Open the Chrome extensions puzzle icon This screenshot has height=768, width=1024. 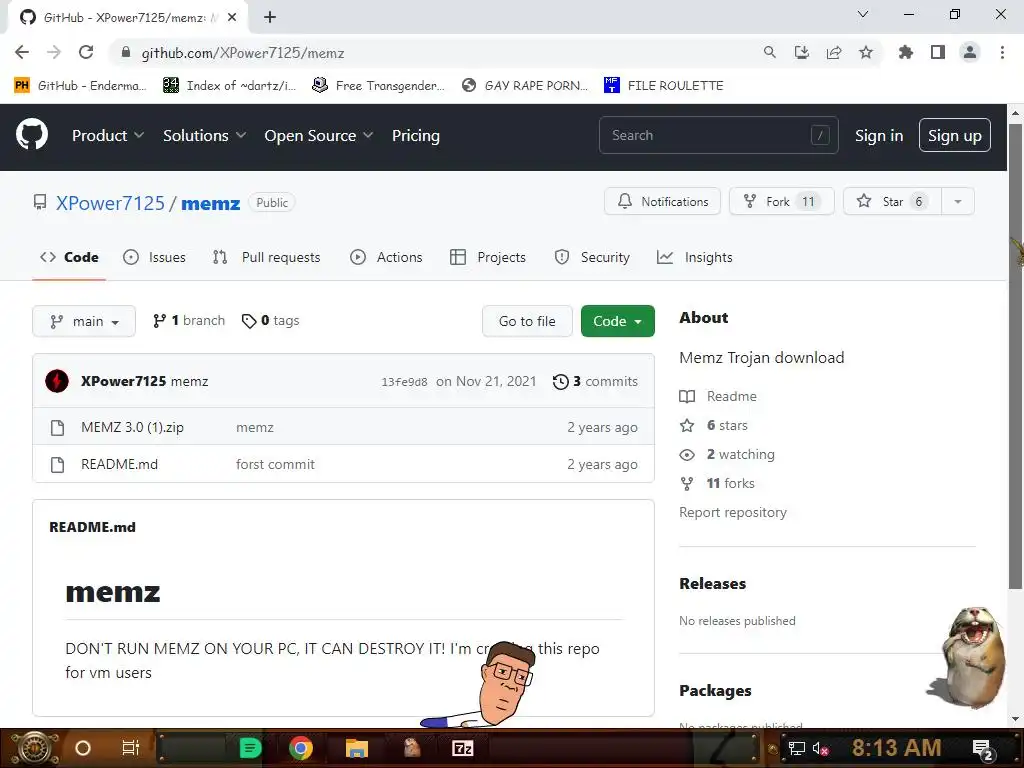tap(905, 52)
